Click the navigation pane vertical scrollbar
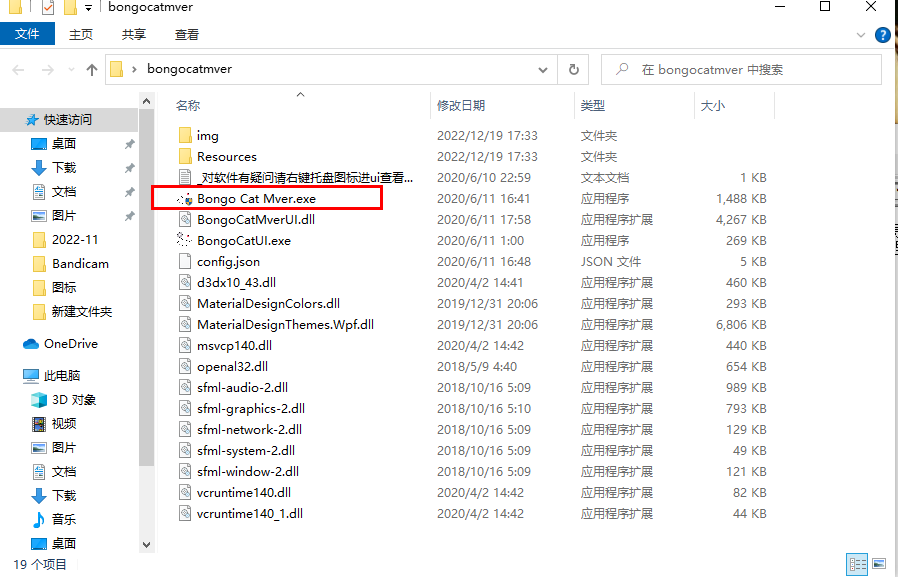 click(x=147, y=300)
